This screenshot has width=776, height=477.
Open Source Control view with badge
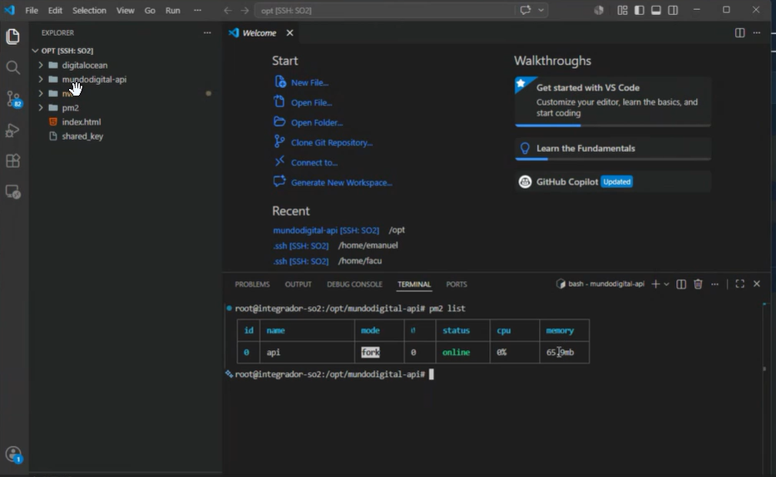point(13,99)
